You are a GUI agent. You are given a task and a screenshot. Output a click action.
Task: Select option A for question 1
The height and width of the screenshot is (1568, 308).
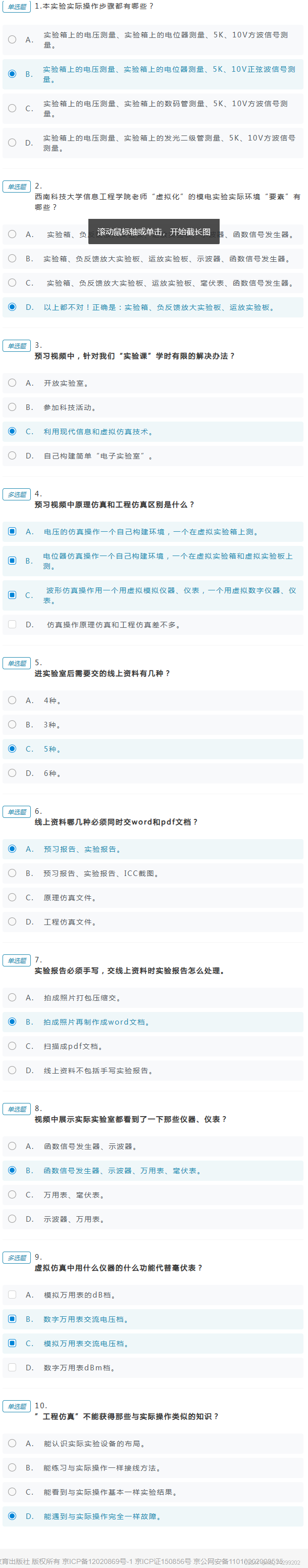[12, 39]
